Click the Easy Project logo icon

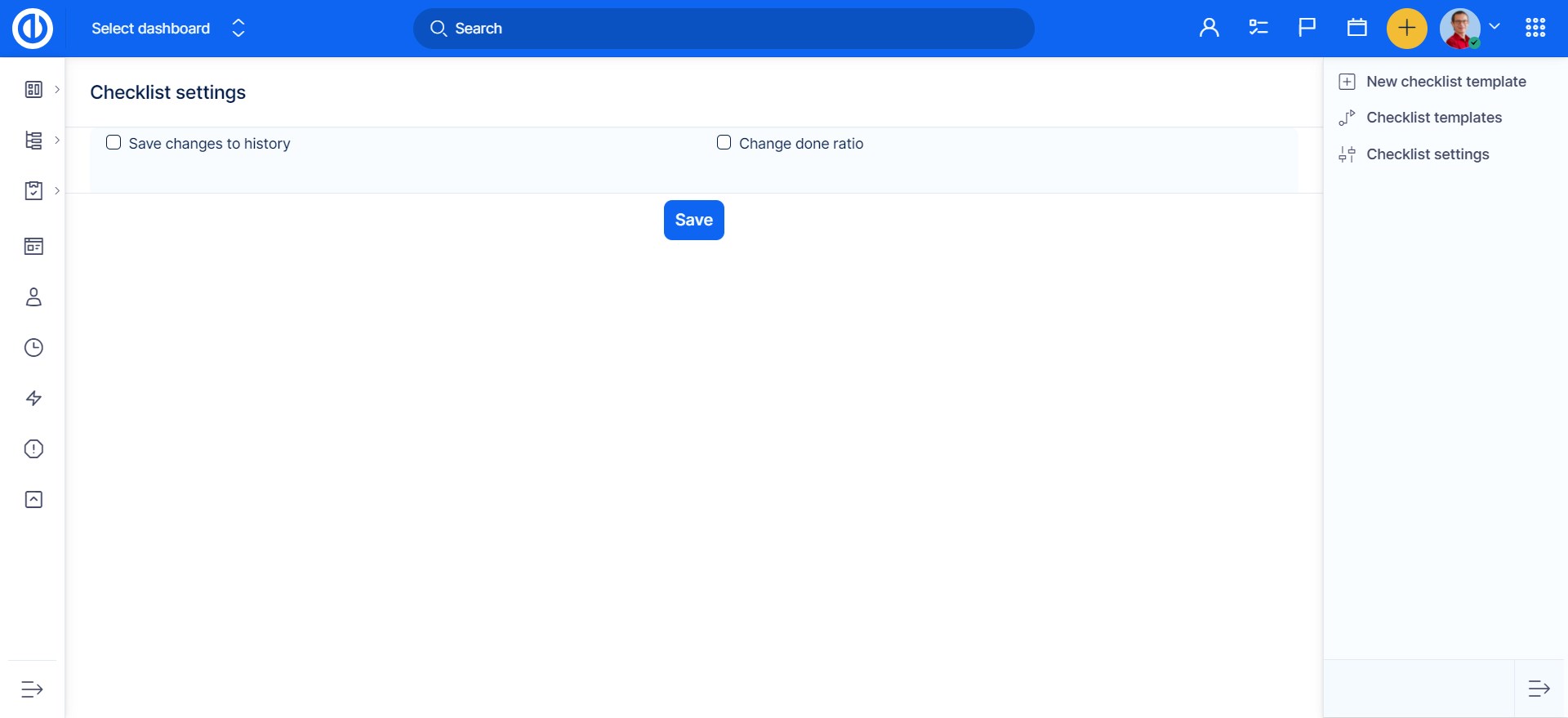[x=33, y=29]
